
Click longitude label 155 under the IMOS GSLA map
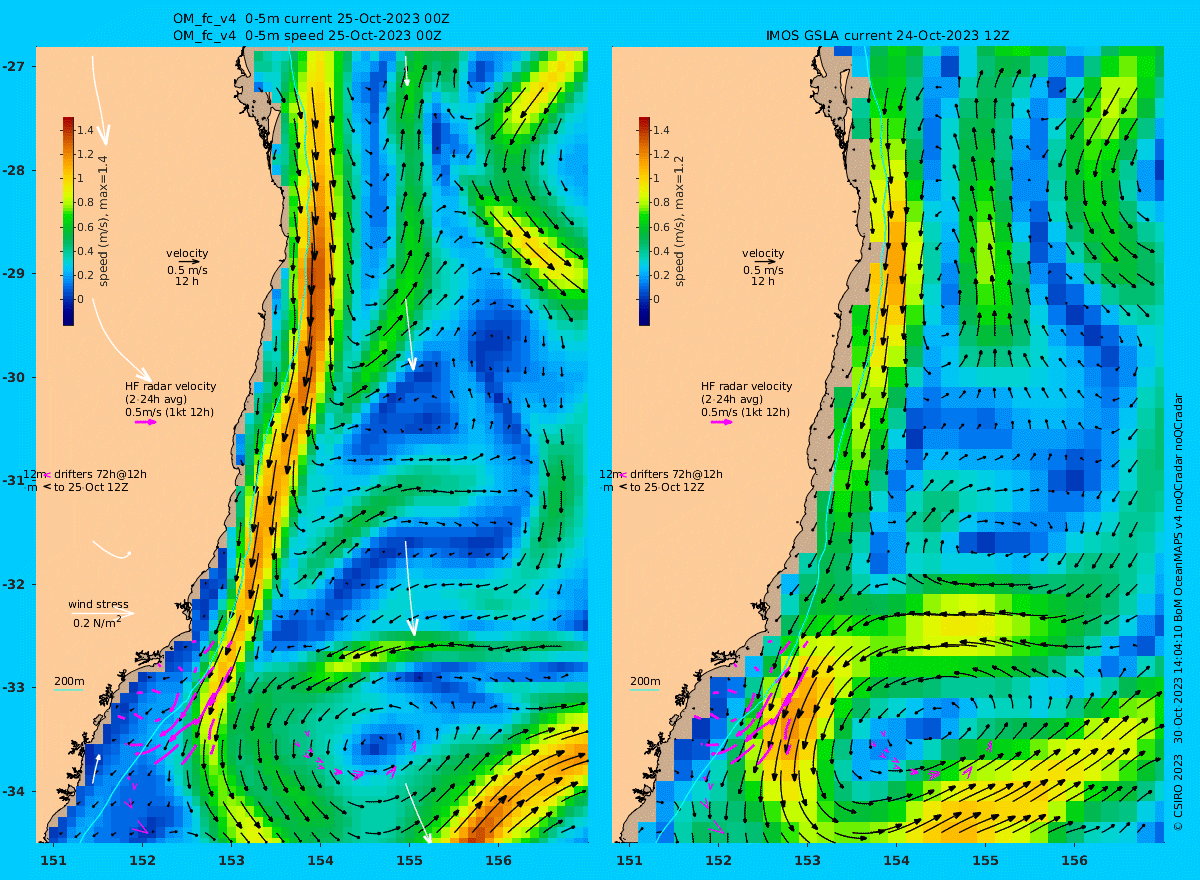pyautogui.click(x=985, y=860)
